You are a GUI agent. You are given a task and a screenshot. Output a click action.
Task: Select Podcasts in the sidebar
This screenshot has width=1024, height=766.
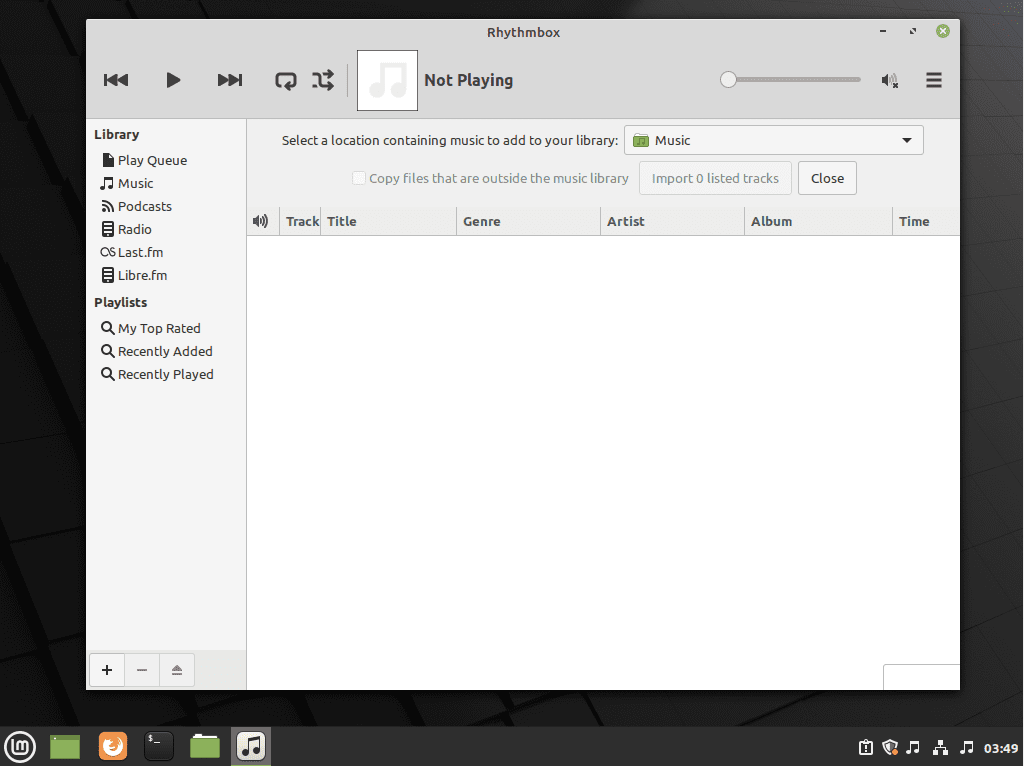click(143, 206)
